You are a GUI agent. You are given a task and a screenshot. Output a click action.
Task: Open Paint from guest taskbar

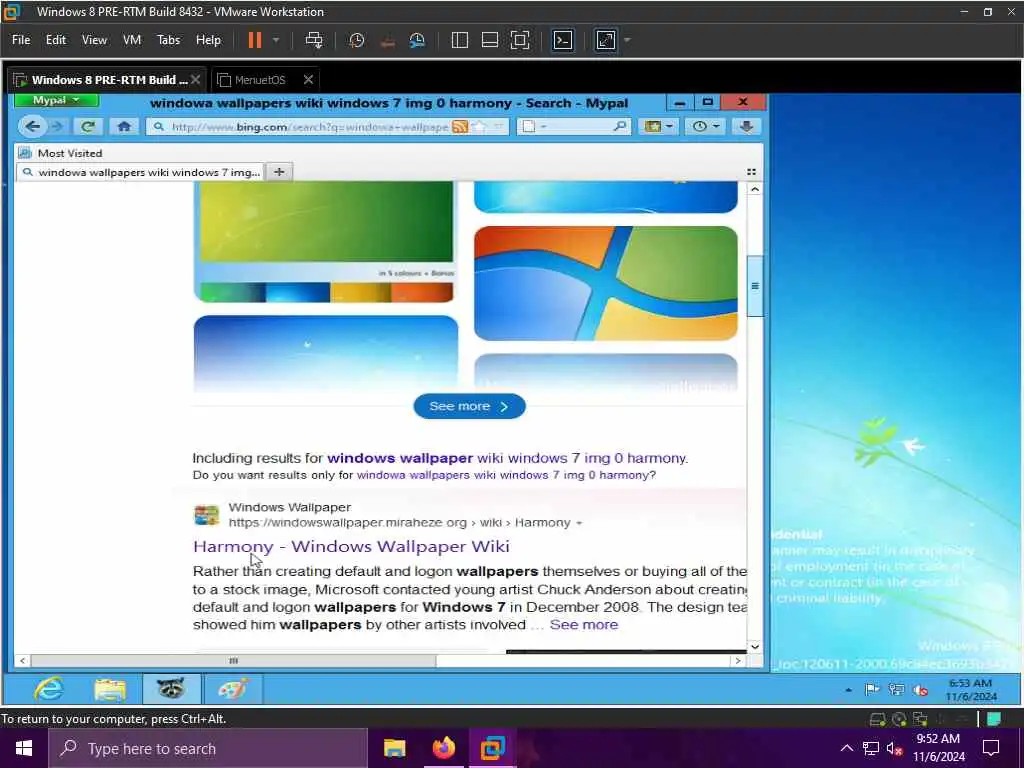pos(232,689)
